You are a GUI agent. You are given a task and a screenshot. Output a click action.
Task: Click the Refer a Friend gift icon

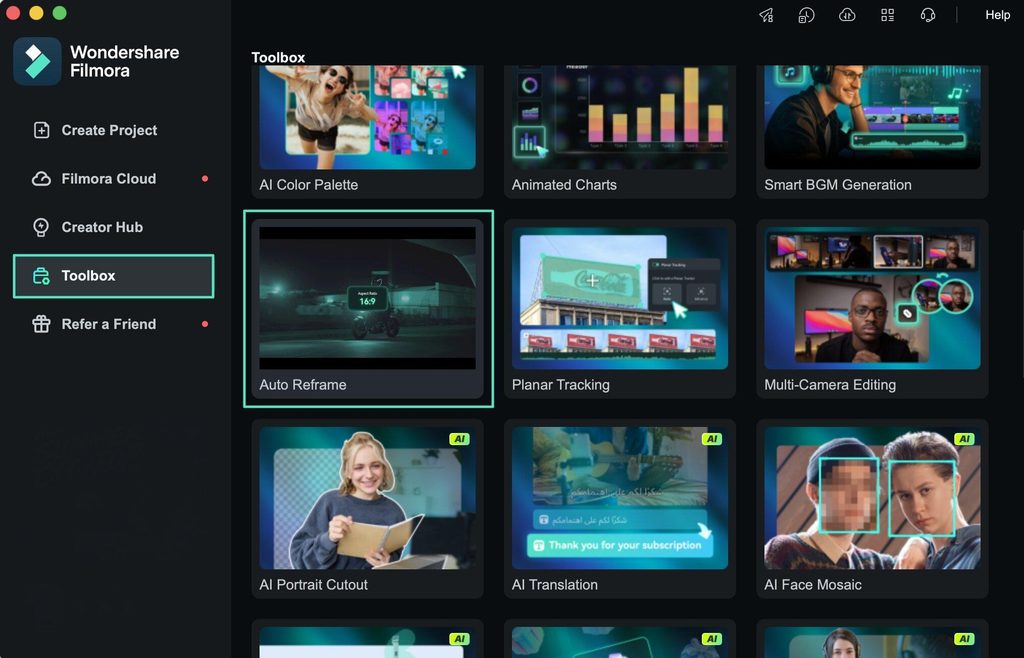point(41,324)
